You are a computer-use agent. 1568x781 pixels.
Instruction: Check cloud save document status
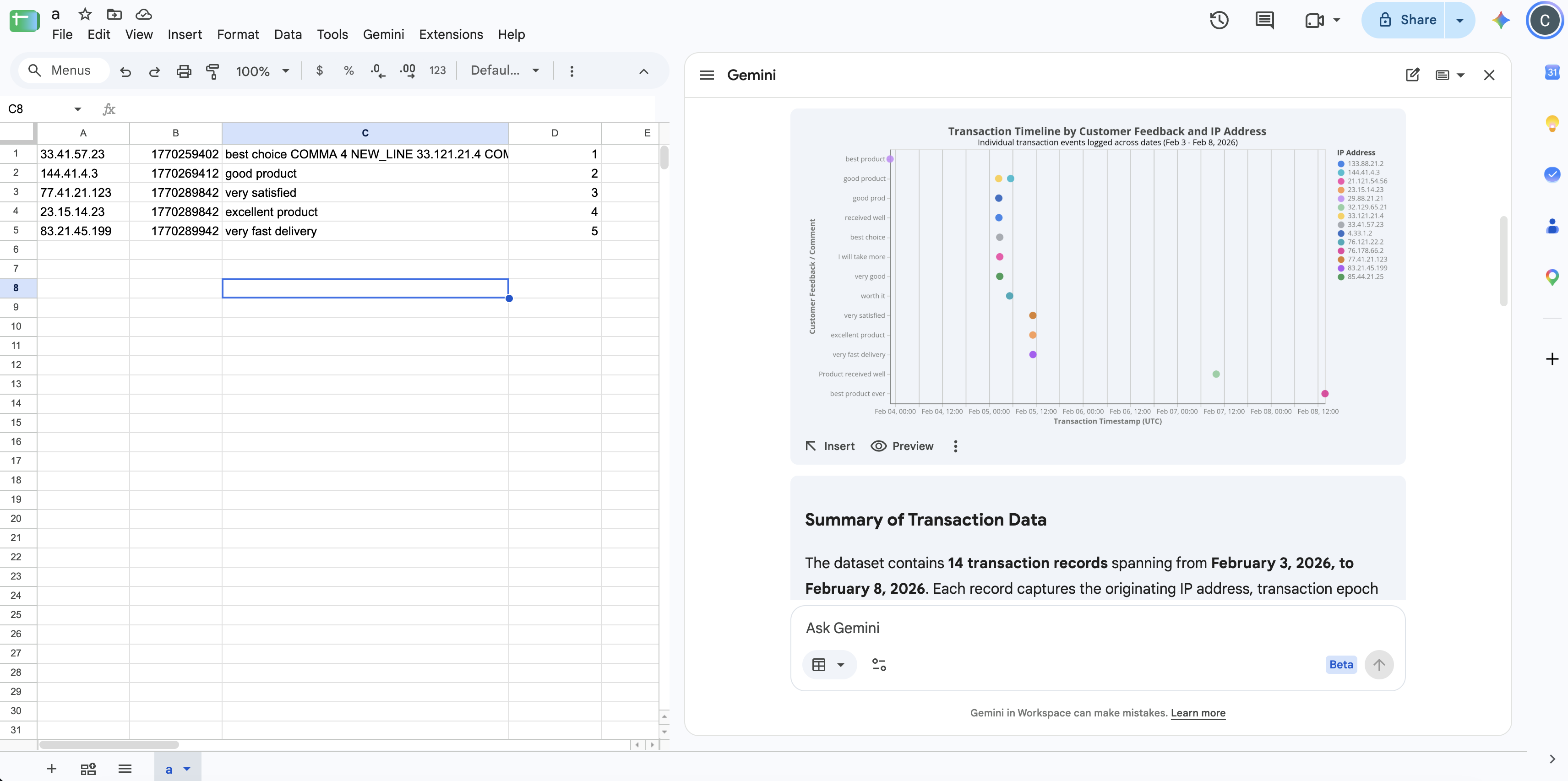pos(144,14)
